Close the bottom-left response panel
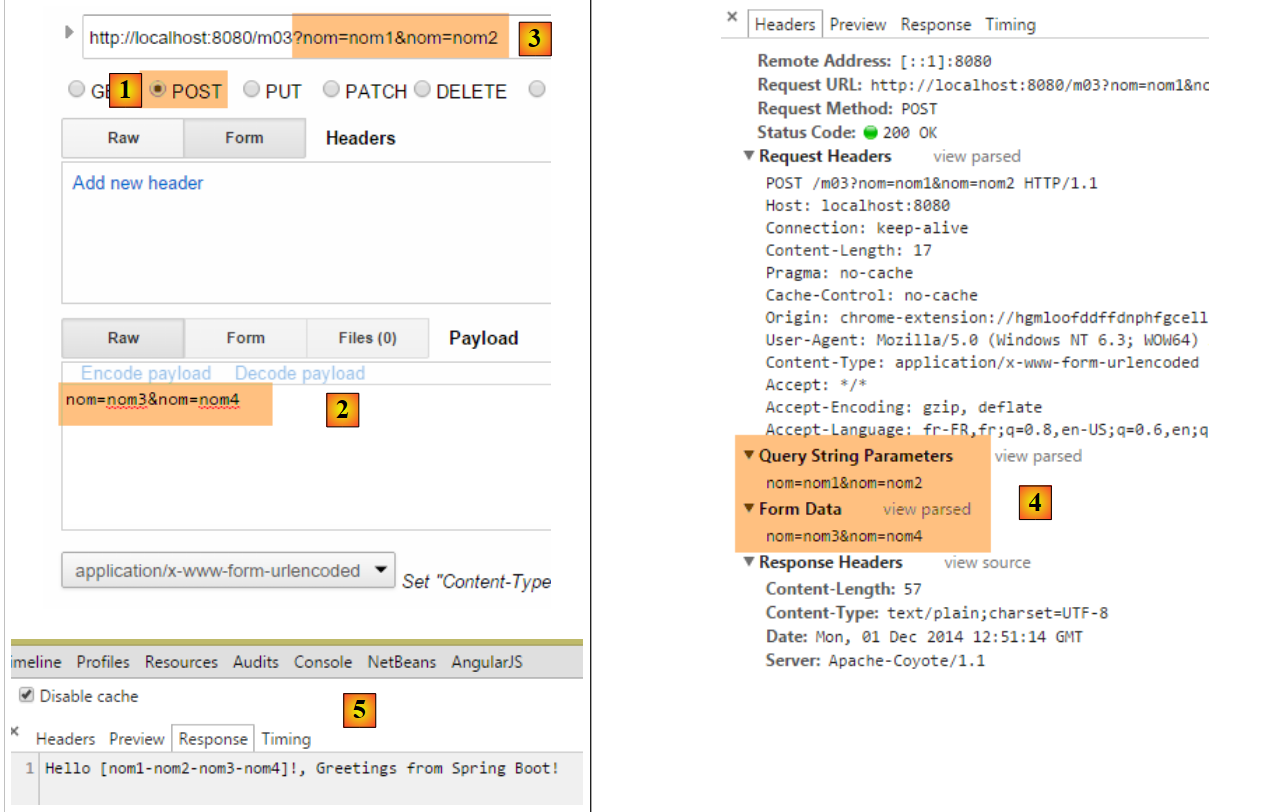This screenshot has width=1266, height=812. (15, 732)
